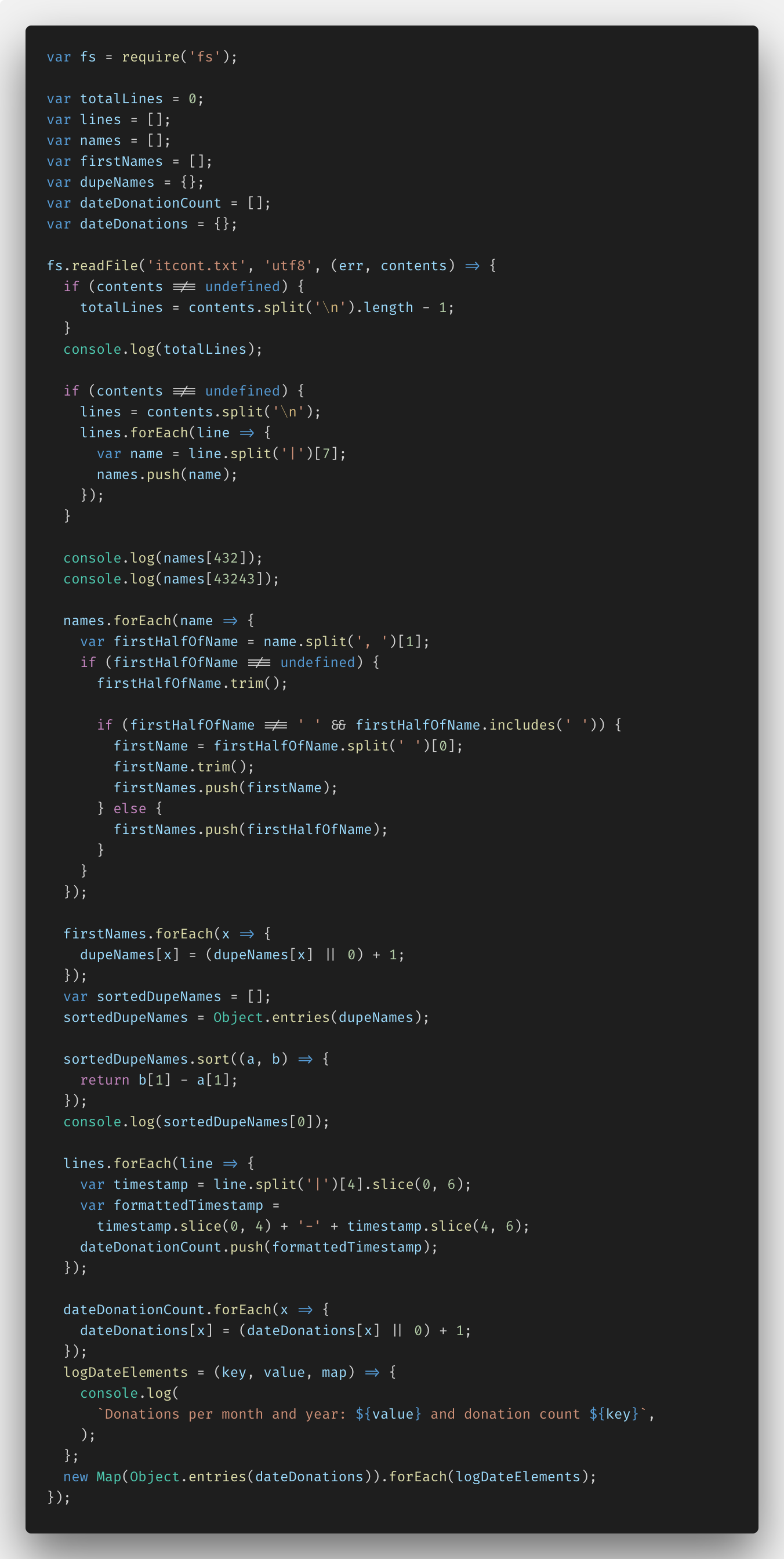This screenshot has height=1559, width=784.
Task: Click the new Map keyword line
Action: (330, 1477)
